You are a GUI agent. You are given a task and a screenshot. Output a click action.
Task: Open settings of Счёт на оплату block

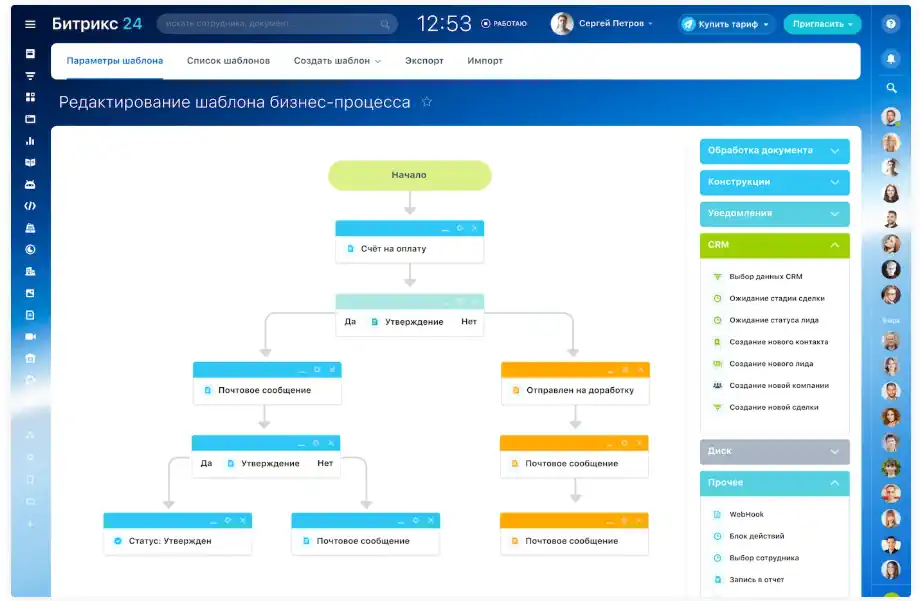460,228
